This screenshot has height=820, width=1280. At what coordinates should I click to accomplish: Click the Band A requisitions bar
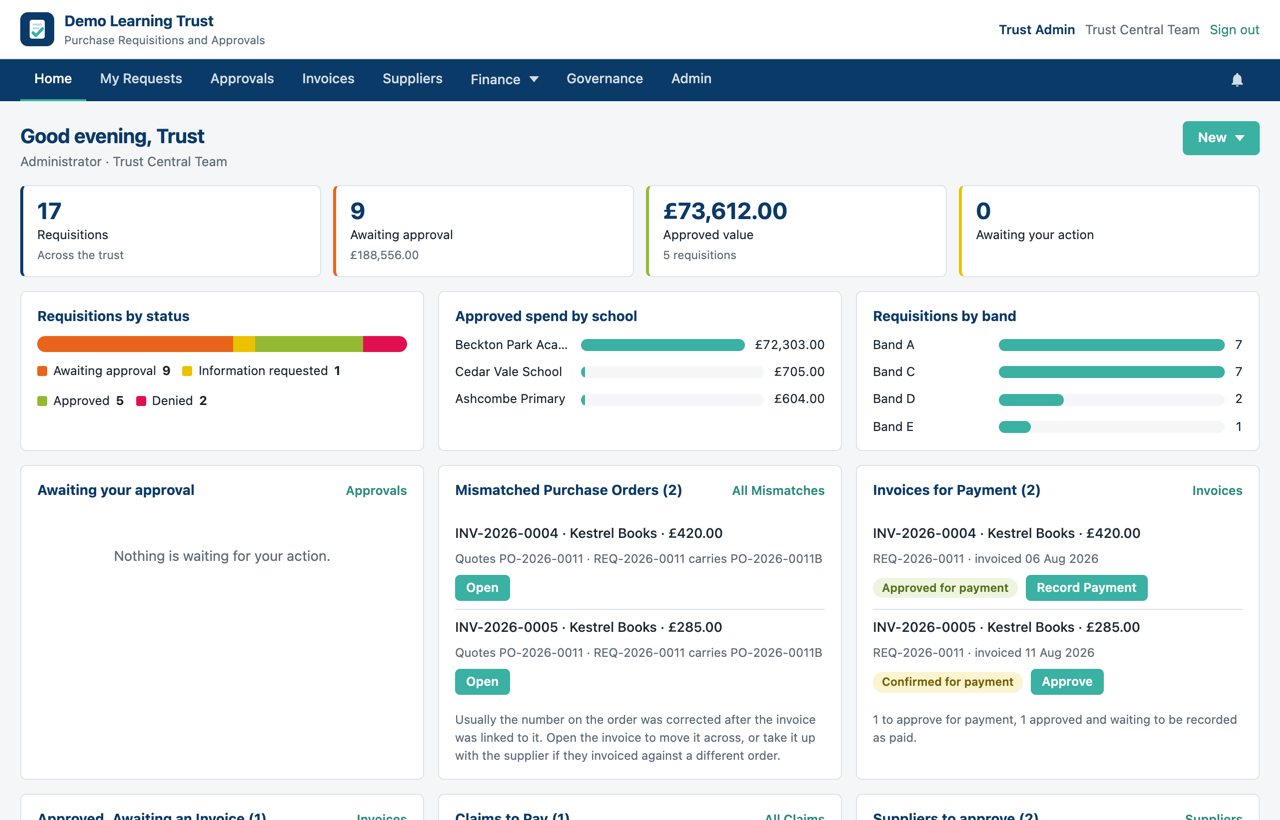click(x=1112, y=345)
